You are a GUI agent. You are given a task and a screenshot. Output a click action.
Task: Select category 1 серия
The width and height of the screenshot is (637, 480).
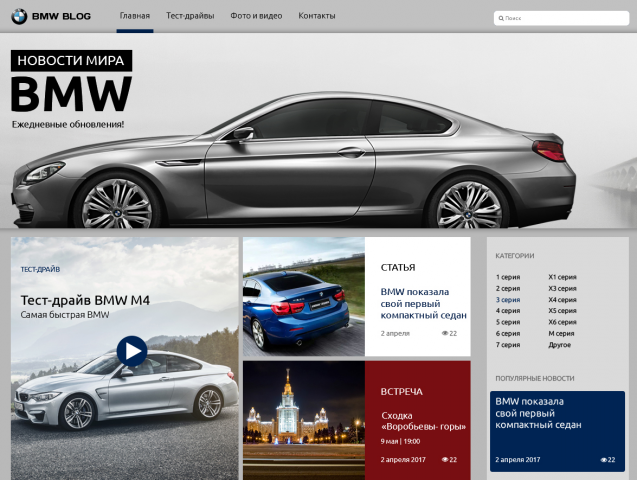tap(508, 277)
